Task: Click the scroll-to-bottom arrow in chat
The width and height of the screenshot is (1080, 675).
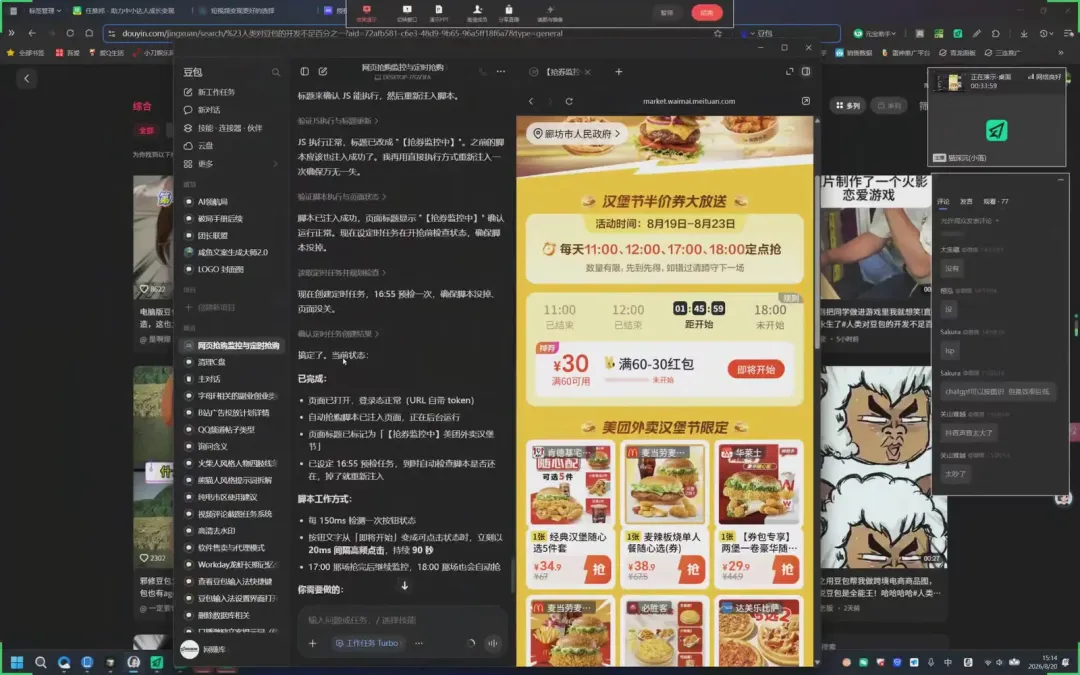Action: point(404,585)
